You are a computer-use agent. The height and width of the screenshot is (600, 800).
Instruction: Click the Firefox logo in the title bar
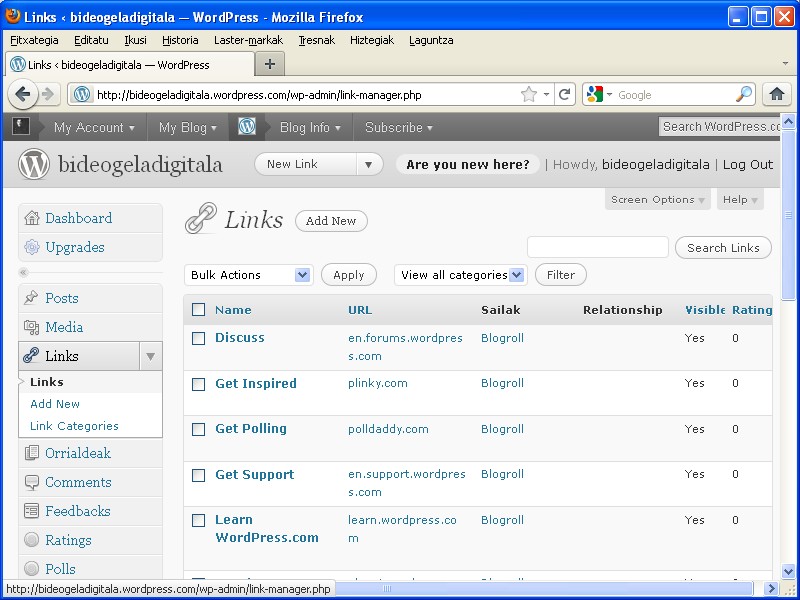click(x=13, y=16)
